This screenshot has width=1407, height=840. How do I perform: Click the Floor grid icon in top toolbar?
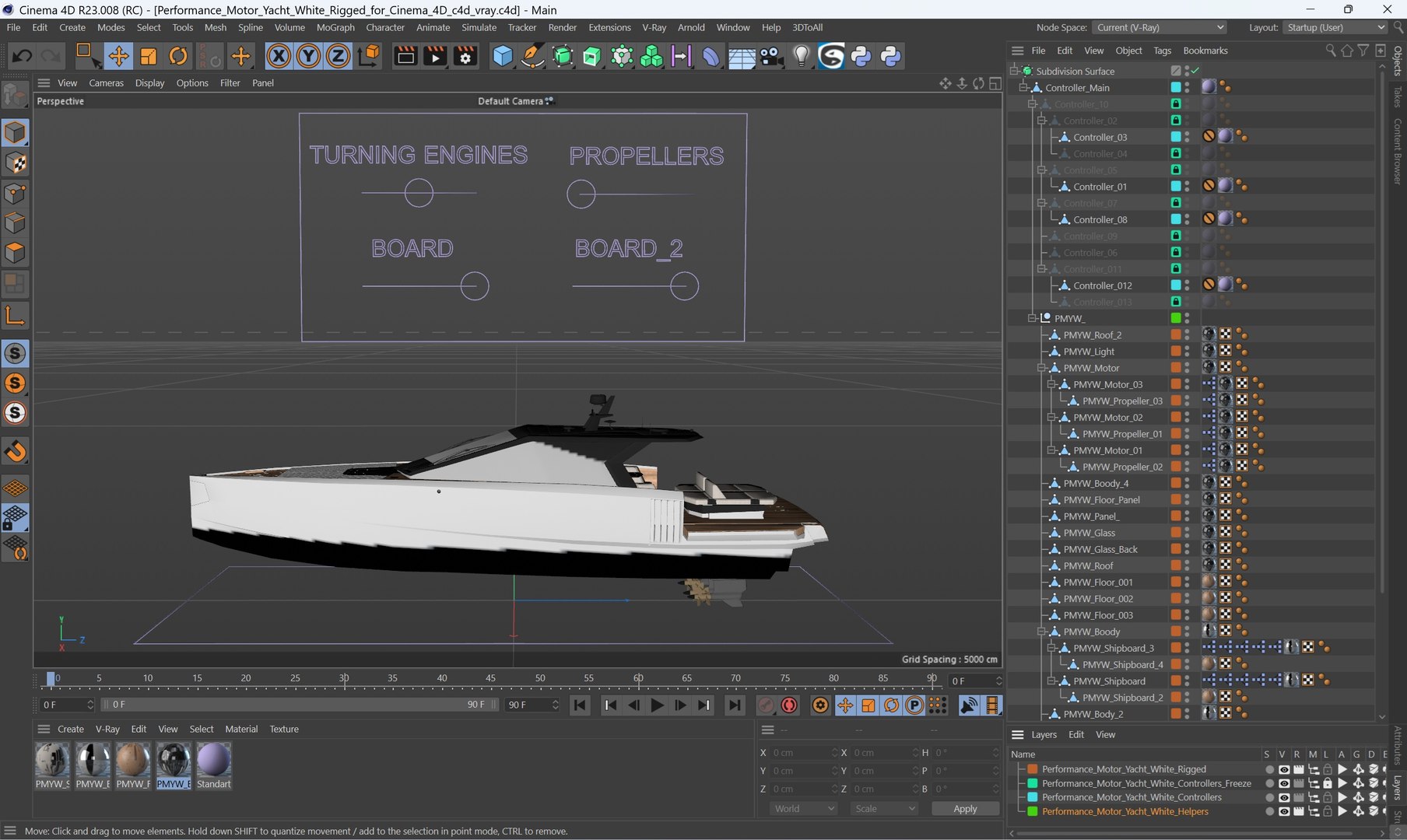click(742, 56)
